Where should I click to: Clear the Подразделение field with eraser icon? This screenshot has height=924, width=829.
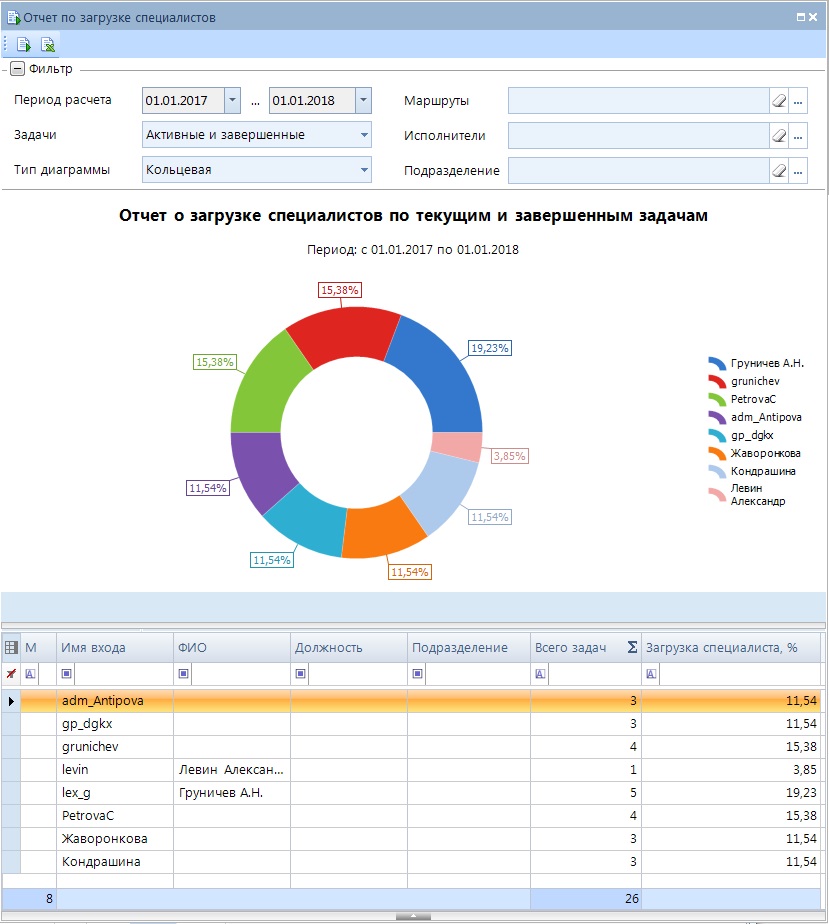coord(780,171)
